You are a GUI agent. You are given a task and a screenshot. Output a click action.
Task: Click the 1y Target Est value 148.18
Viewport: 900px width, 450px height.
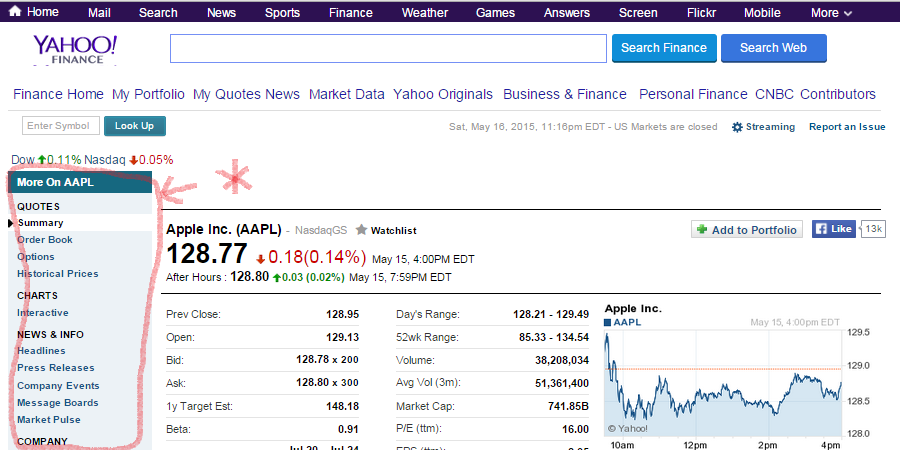point(343,406)
